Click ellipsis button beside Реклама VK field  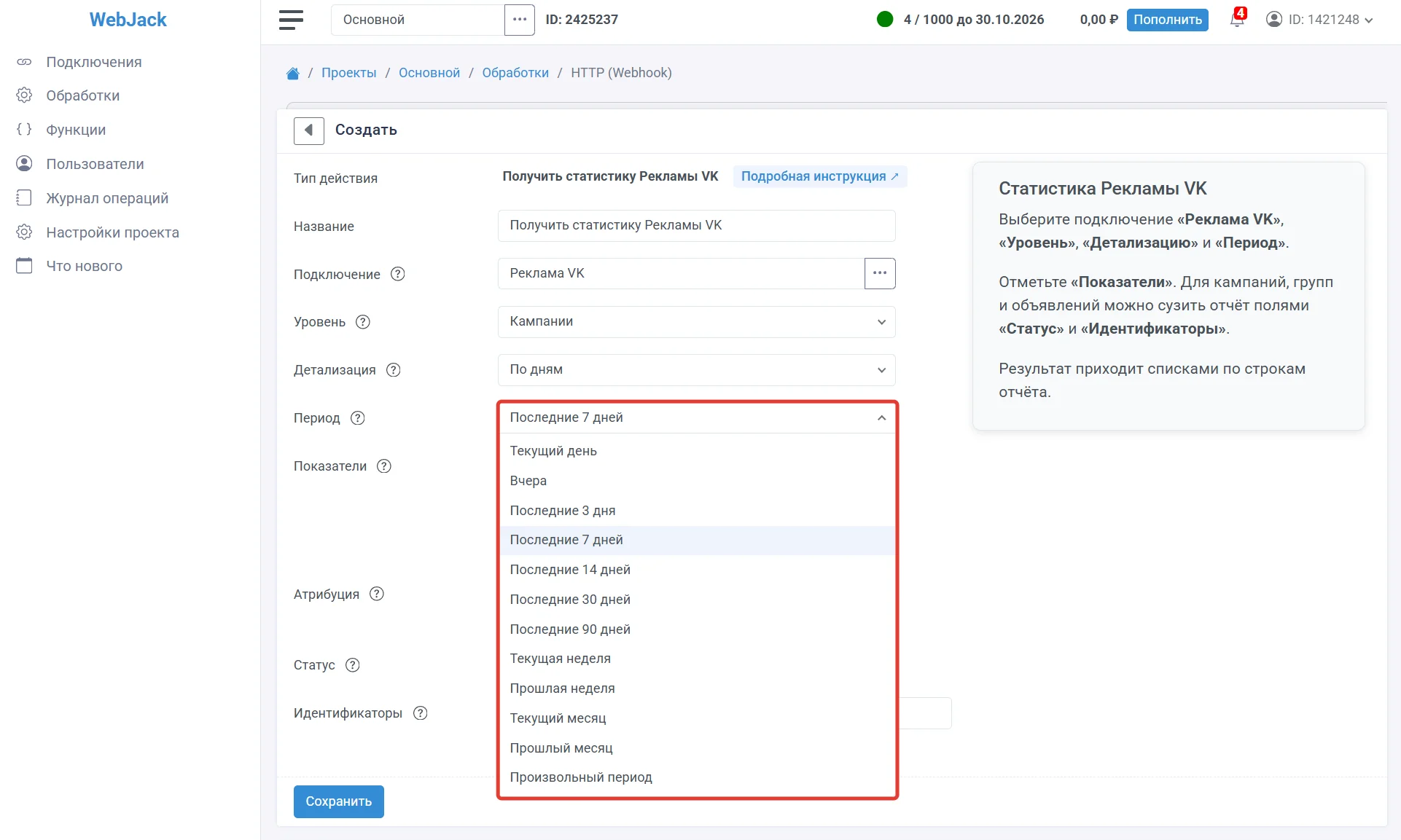[x=880, y=273]
